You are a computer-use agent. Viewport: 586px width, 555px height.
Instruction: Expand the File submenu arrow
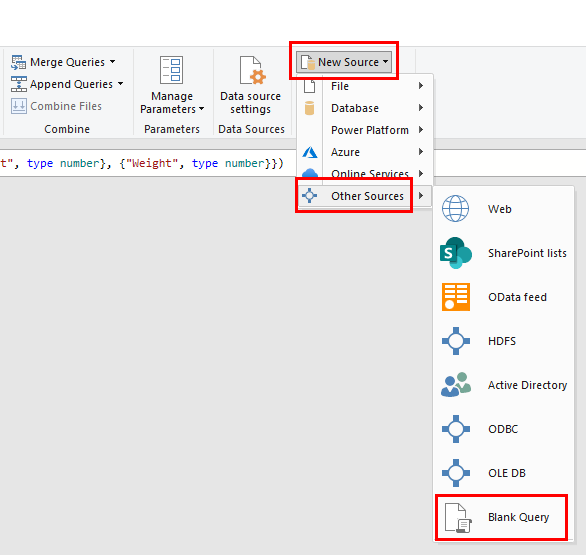click(421, 86)
